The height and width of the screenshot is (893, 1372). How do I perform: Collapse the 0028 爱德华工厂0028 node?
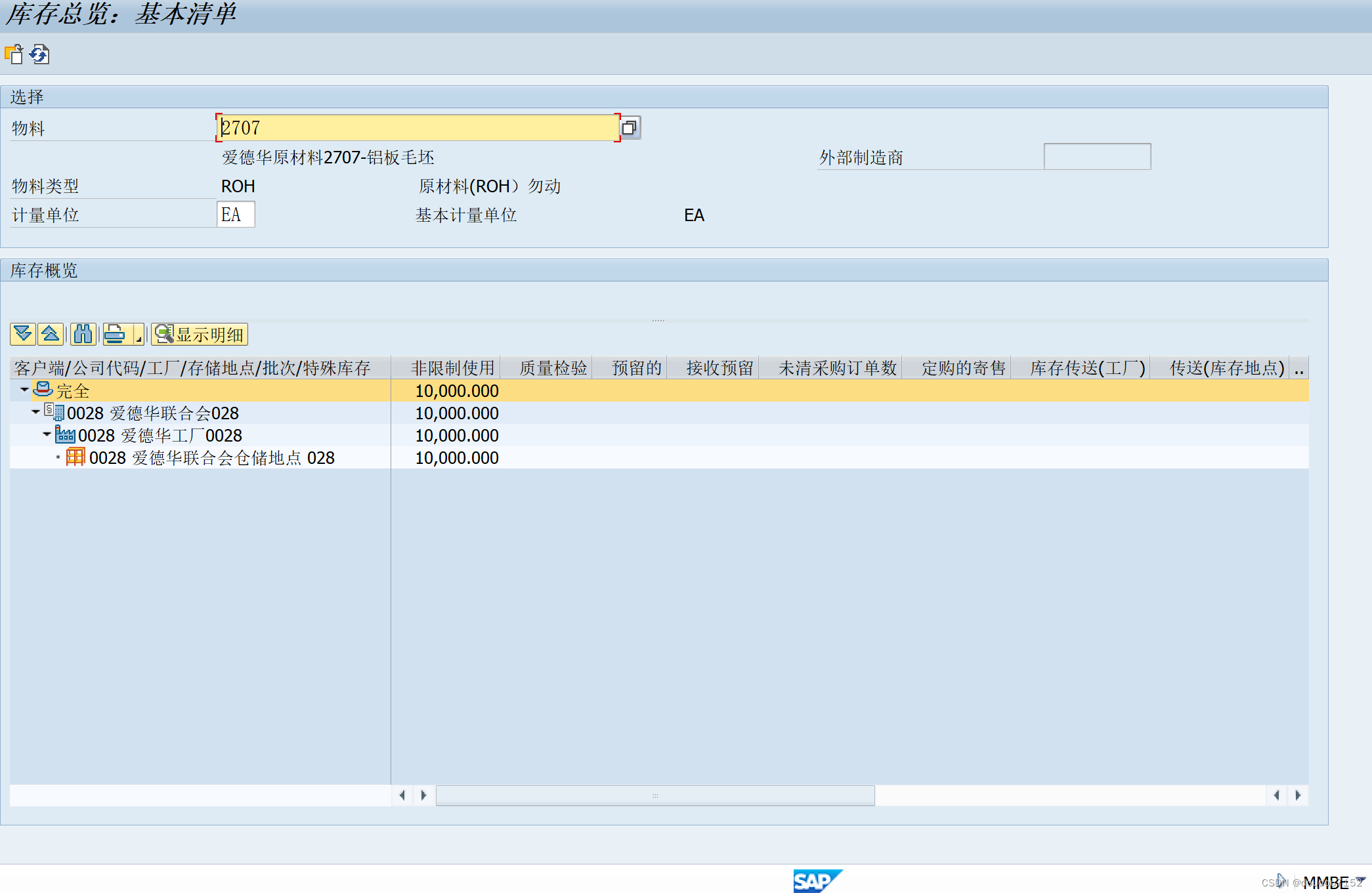[47, 434]
